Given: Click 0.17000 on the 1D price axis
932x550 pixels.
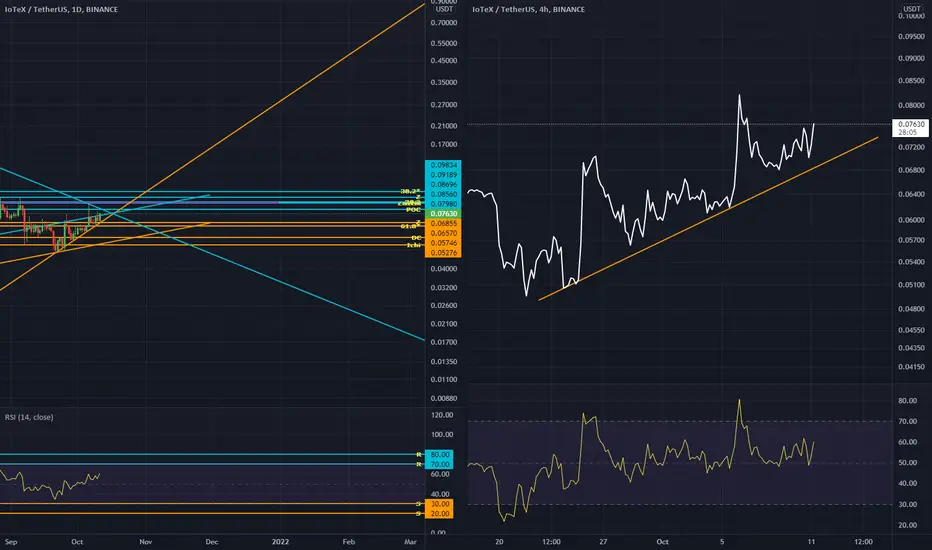Looking at the screenshot, I should (x=444, y=144).
